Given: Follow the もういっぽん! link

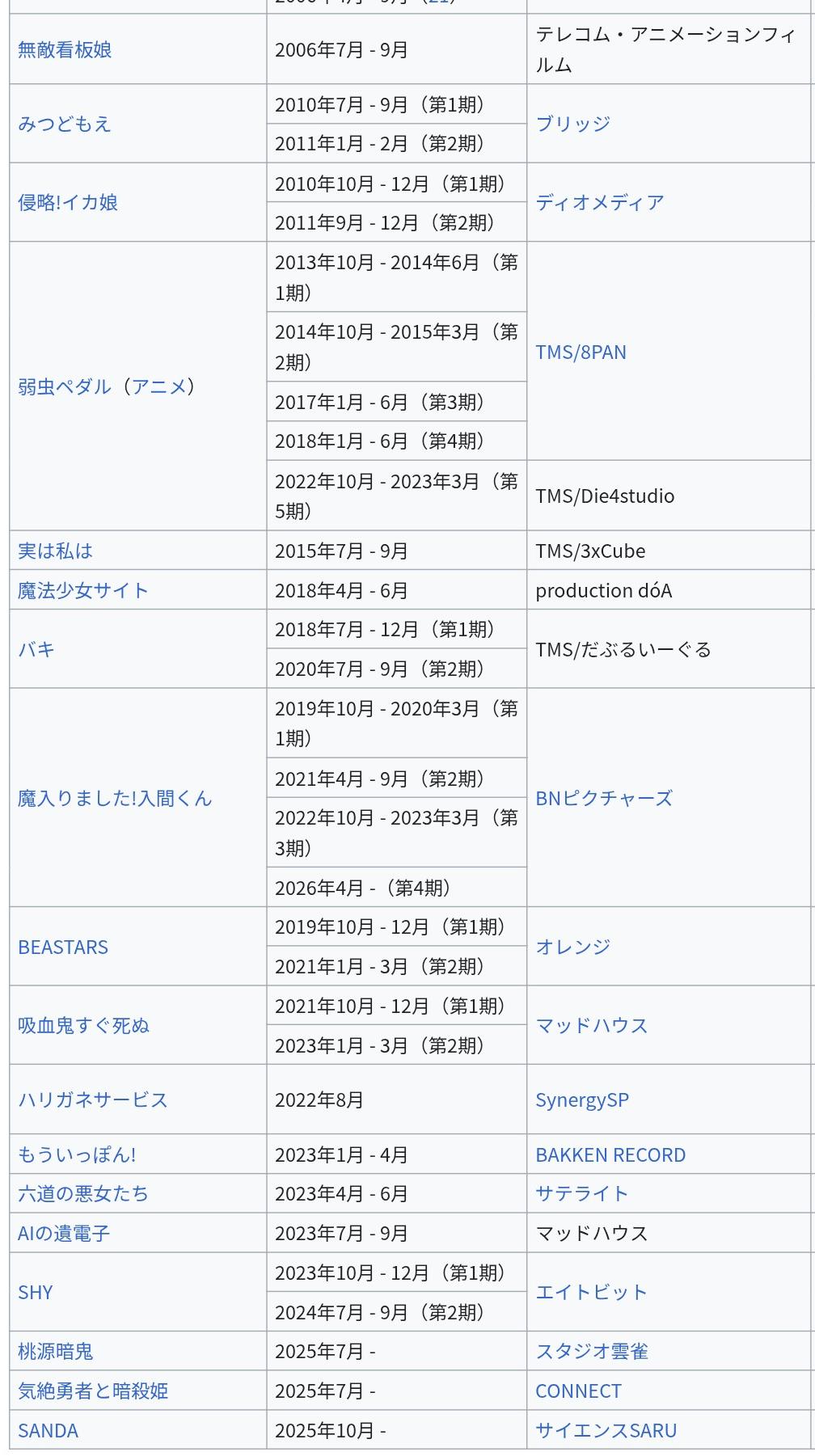Looking at the screenshot, I should tap(77, 1155).
